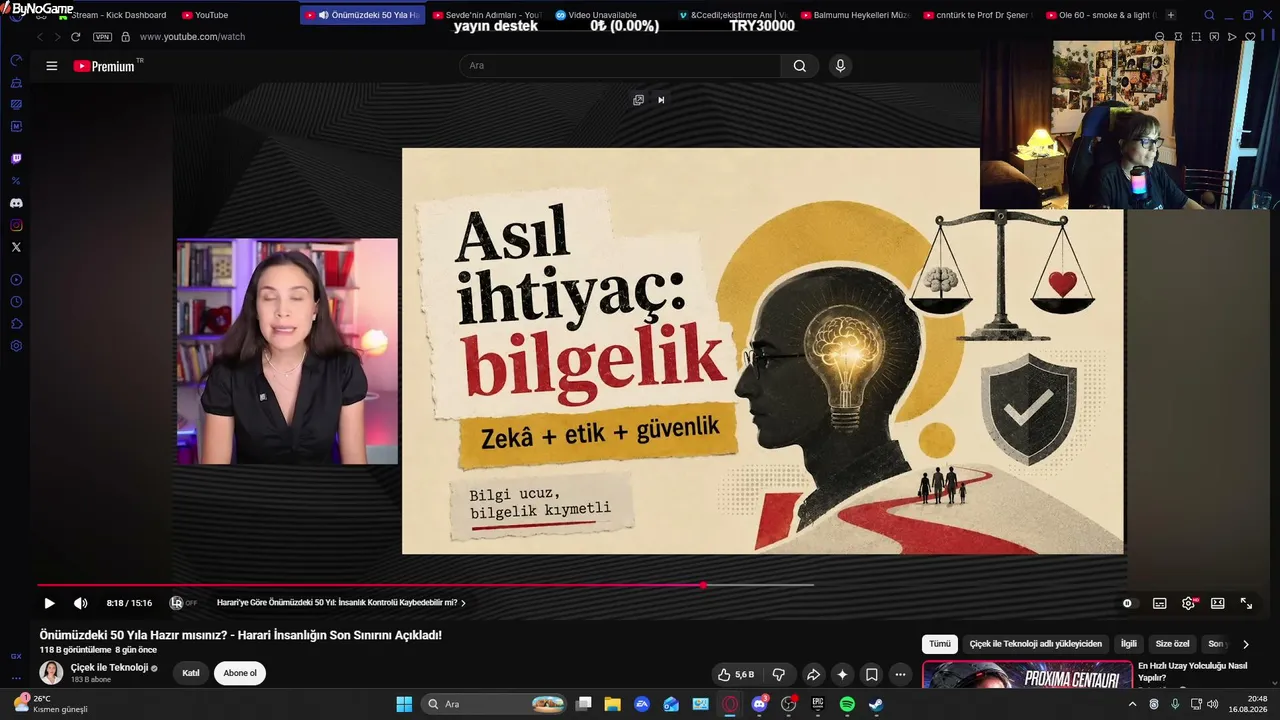Image resolution: width=1280 pixels, height=720 pixels.
Task: Expand the chapter title in player controls
Action: point(341,603)
